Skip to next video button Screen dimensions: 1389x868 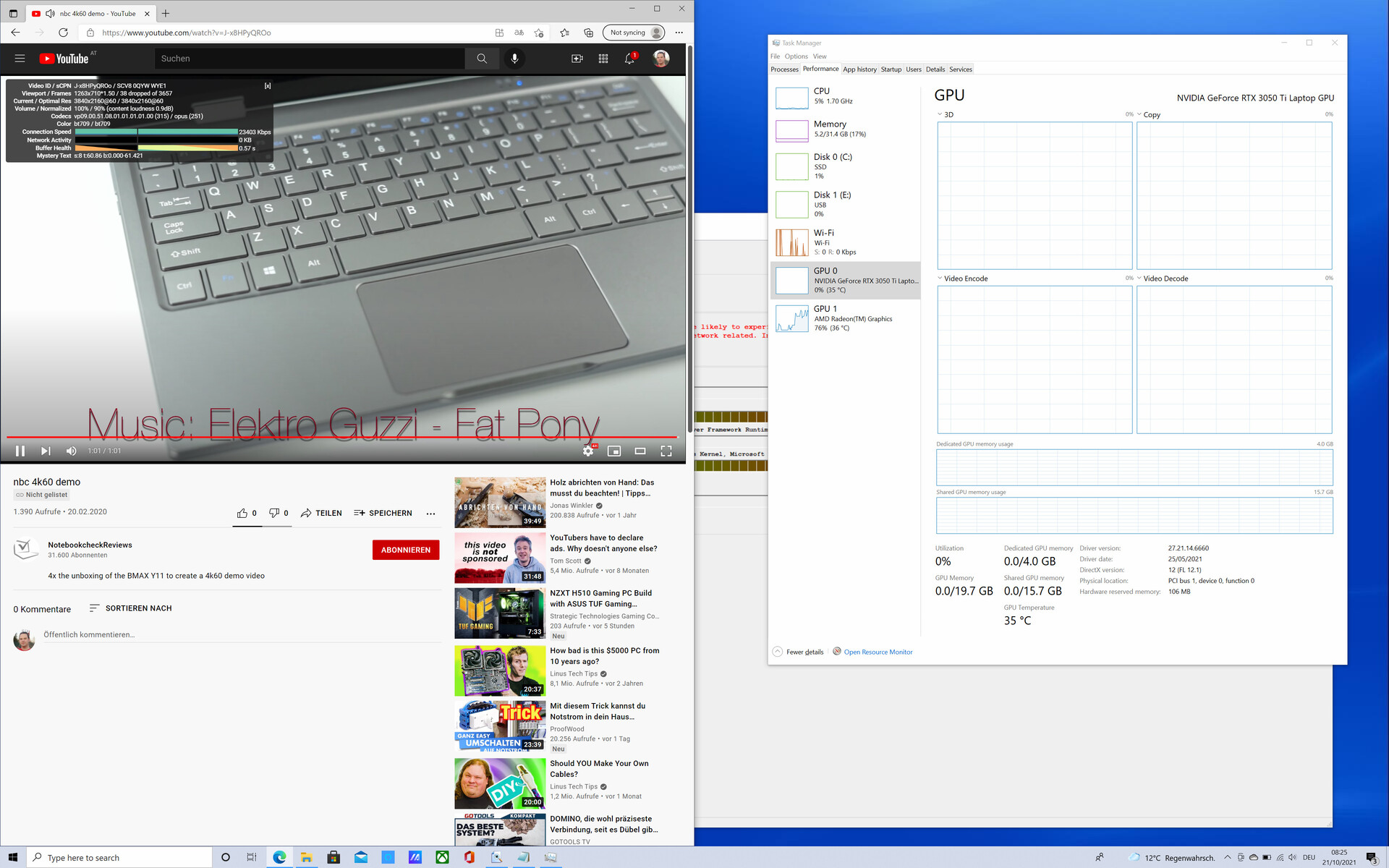46,451
